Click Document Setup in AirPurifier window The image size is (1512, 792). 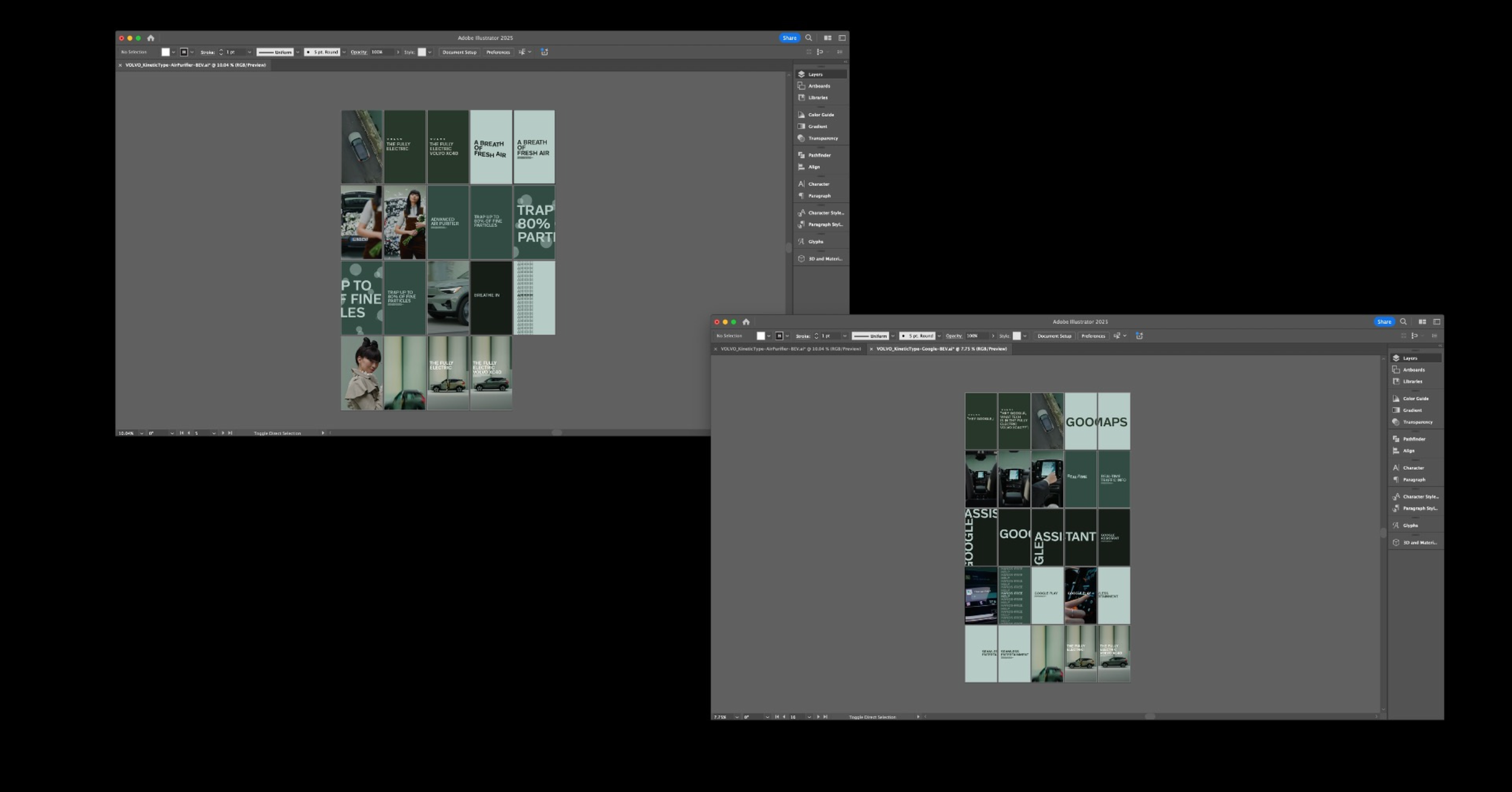coord(459,52)
